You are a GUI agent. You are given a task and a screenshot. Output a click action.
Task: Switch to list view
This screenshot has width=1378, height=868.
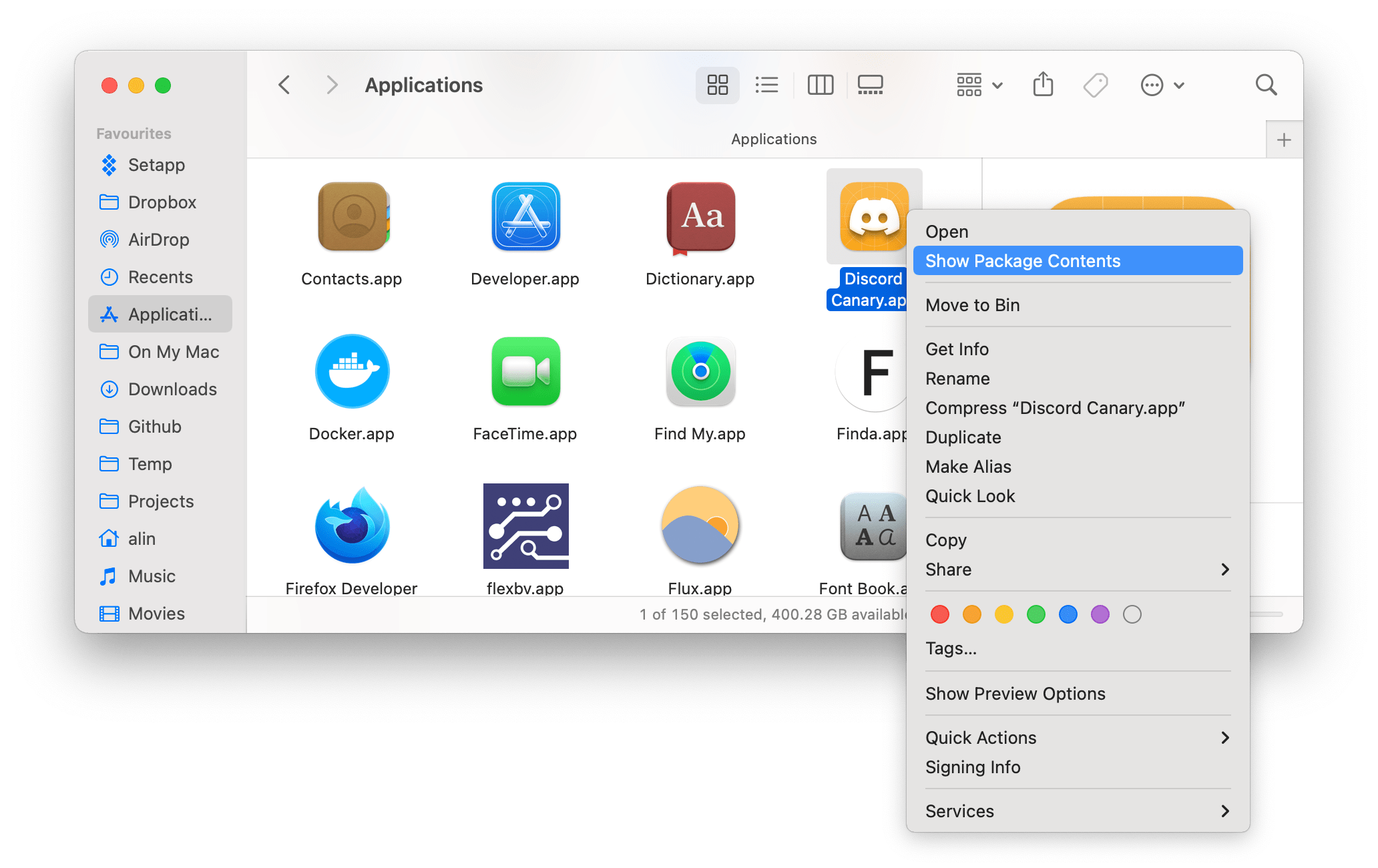coord(766,85)
